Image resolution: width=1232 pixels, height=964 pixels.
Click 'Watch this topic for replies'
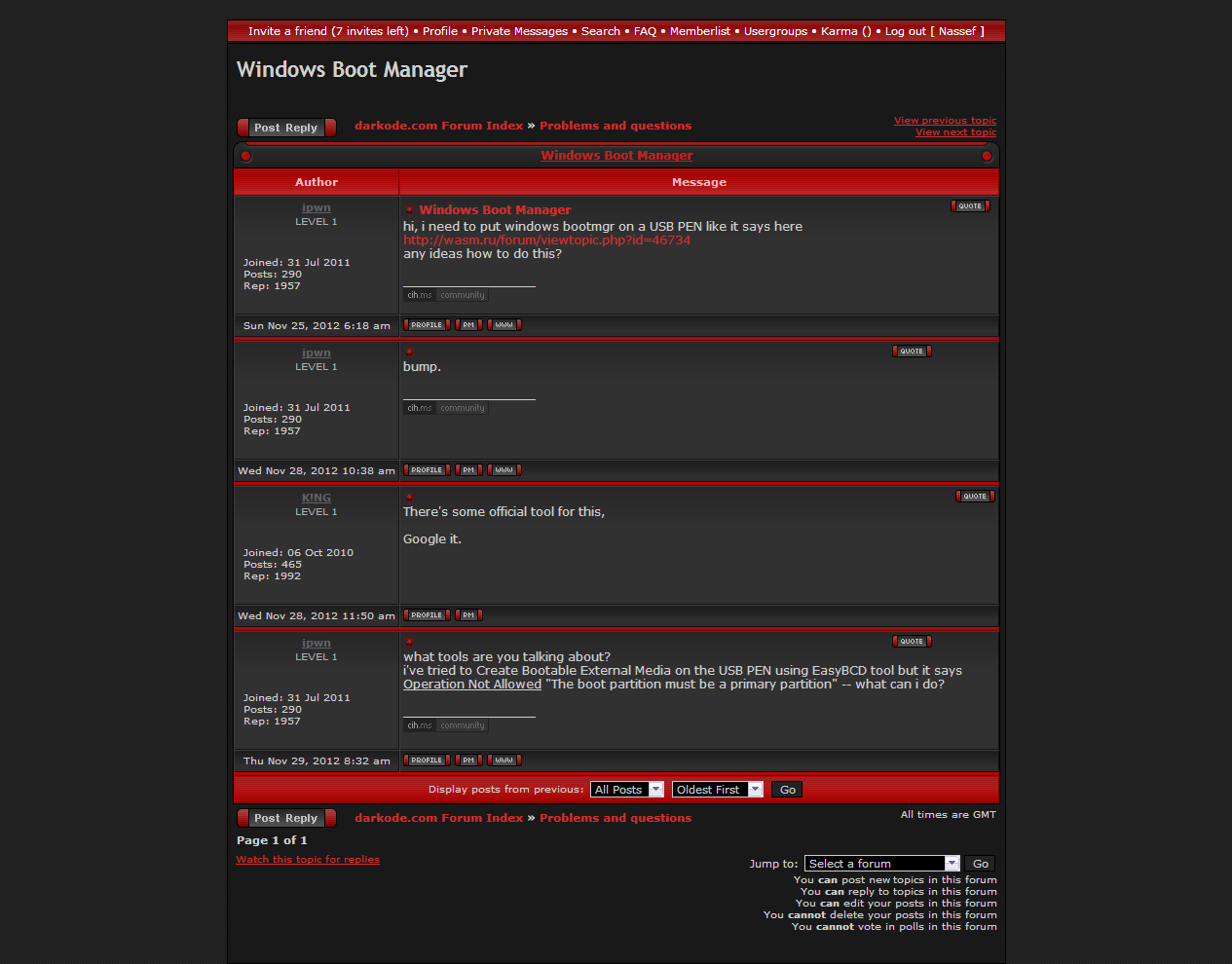(308, 860)
